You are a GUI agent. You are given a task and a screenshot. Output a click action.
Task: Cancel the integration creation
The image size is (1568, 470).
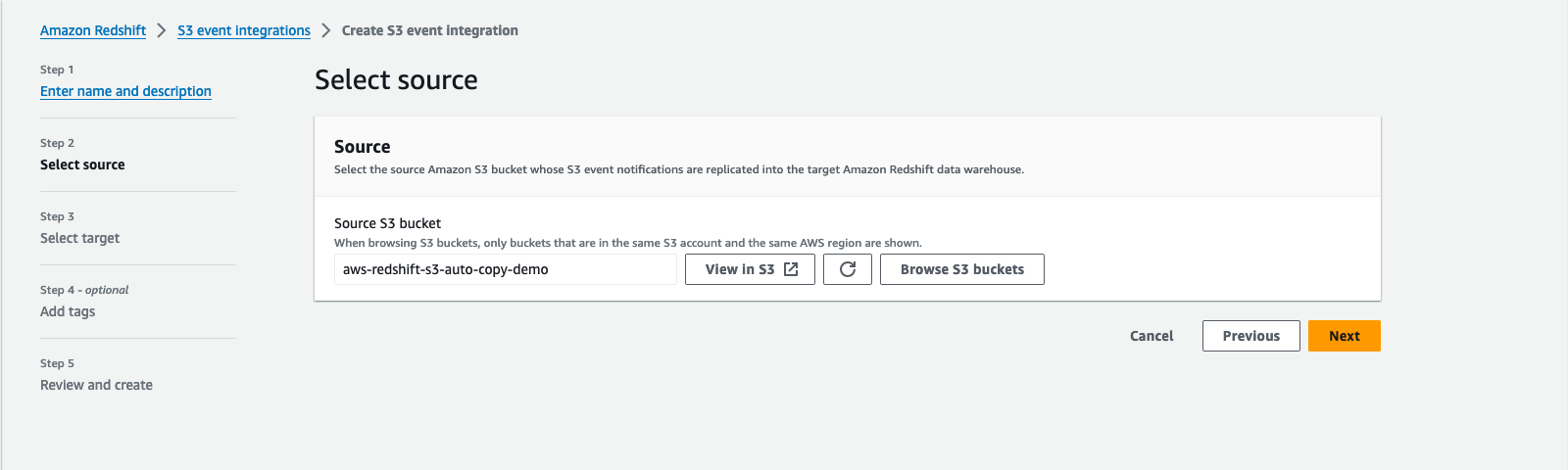pos(1151,336)
